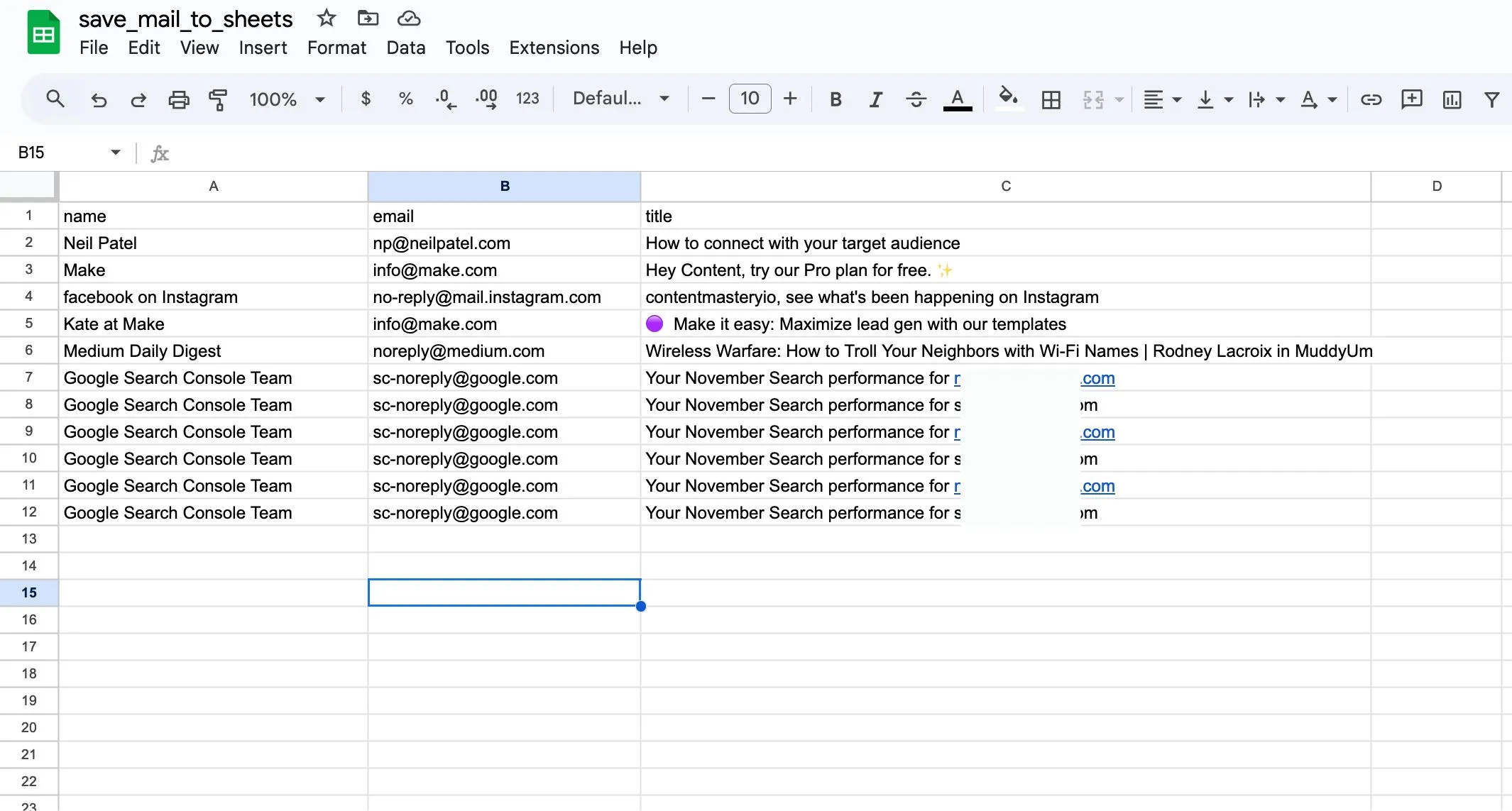Format as currency with dollar icon
This screenshot has height=811, width=1512.
tap(366, 99)
